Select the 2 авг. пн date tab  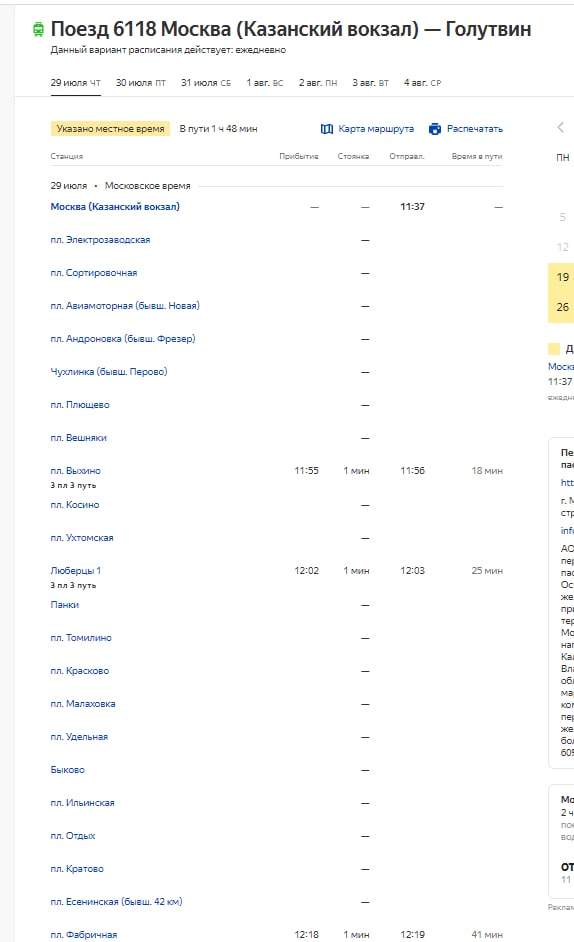(x=318, y=83)
